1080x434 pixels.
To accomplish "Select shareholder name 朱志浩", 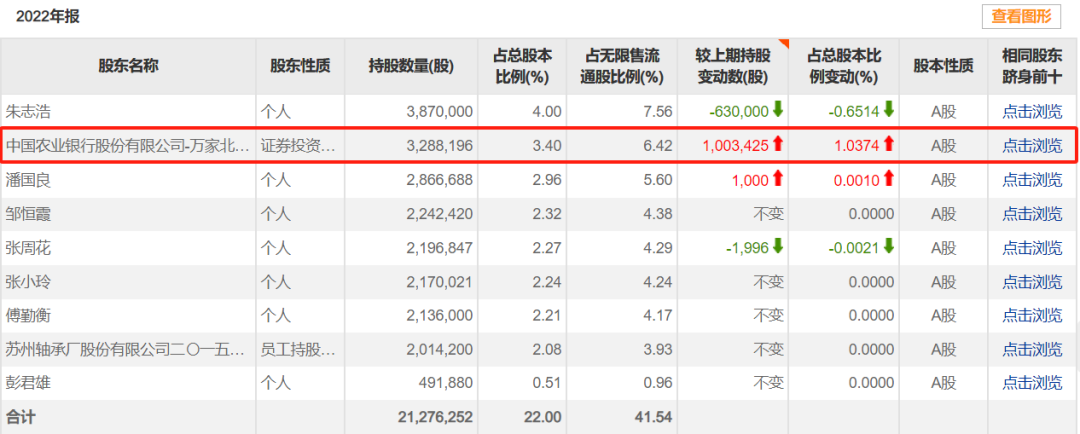I will pos(28,111).
